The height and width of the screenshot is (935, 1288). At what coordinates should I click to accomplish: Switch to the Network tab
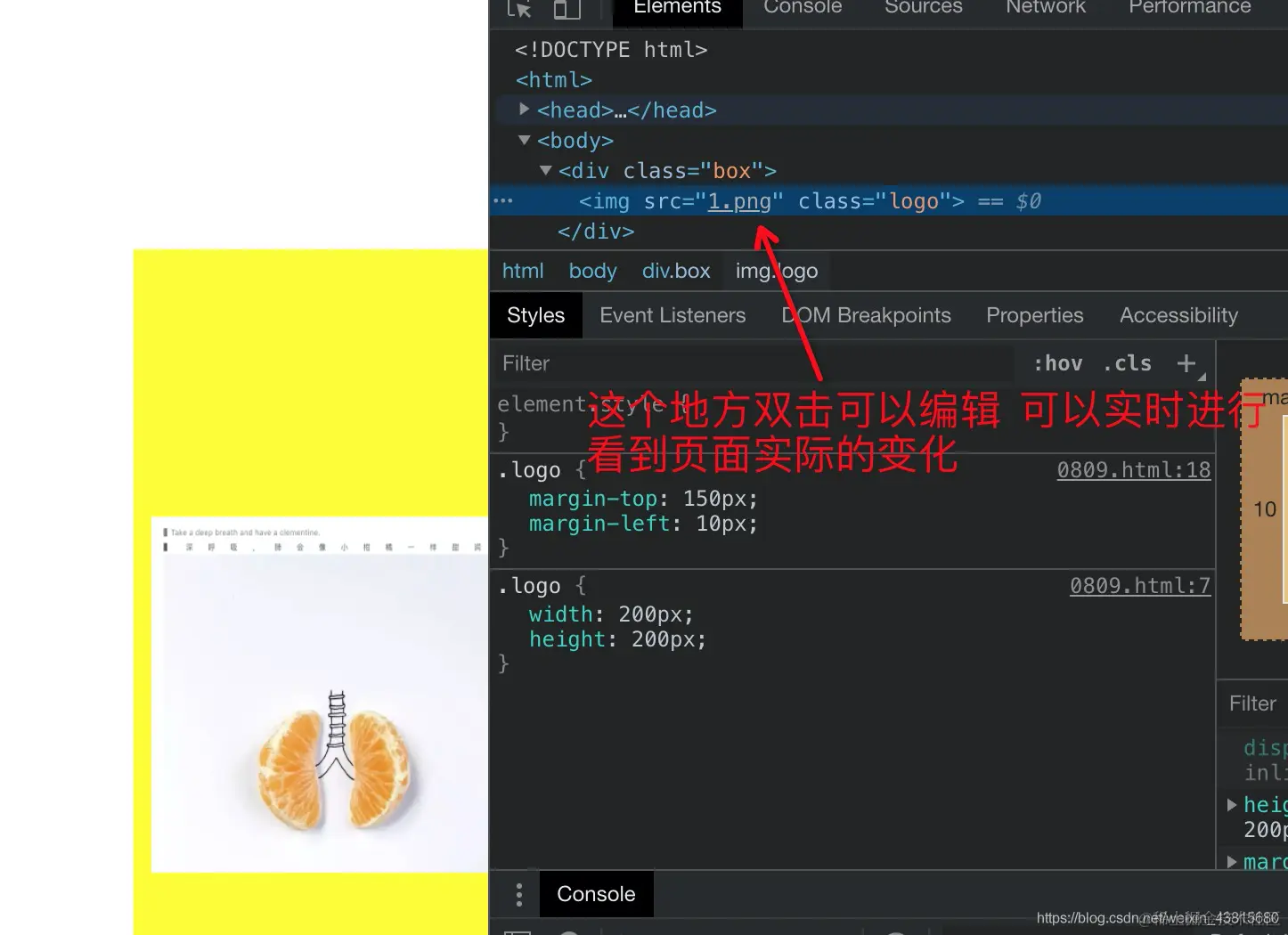point(1046,8)
